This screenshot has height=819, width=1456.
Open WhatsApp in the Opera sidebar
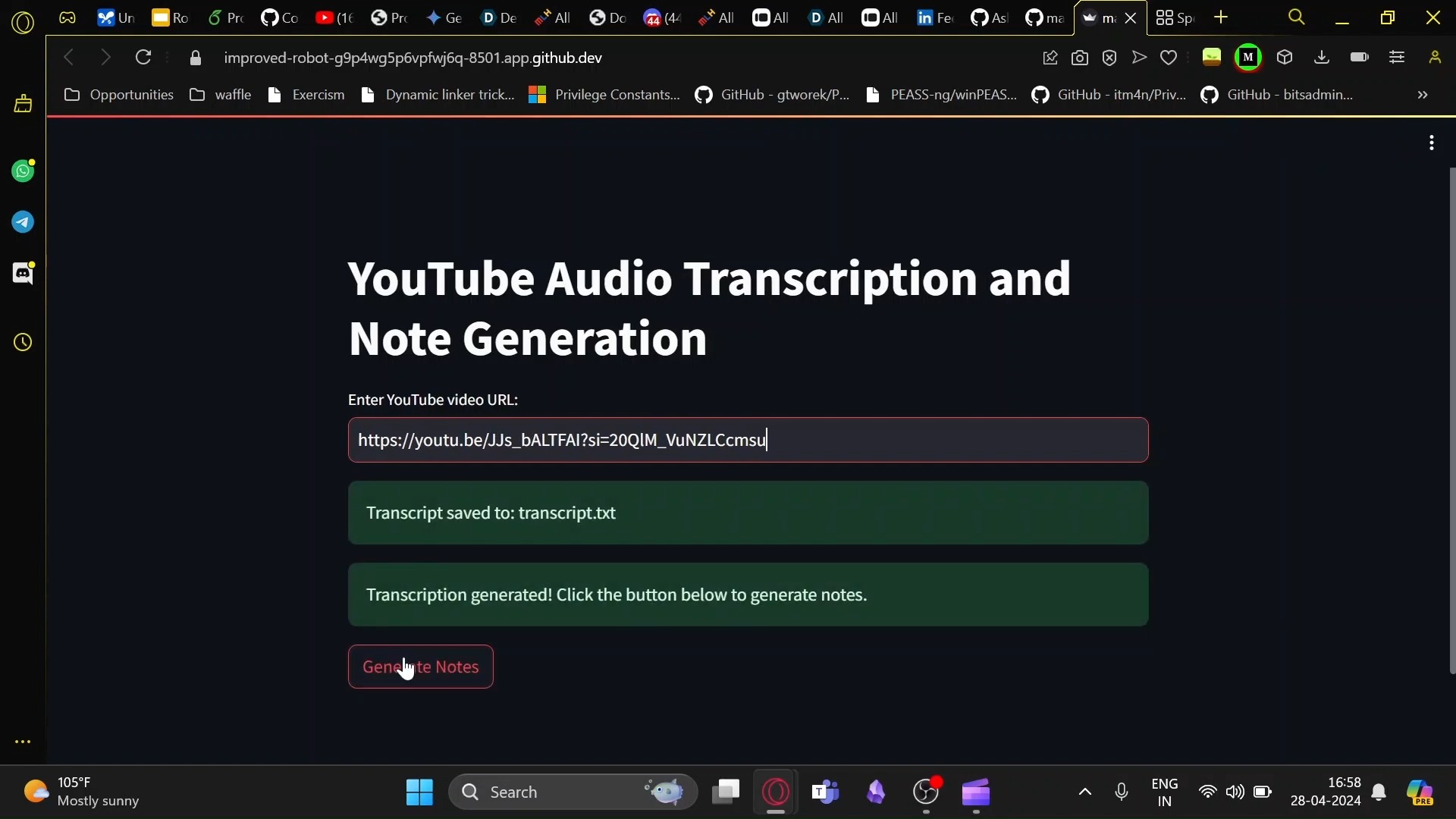pos(23,171)
